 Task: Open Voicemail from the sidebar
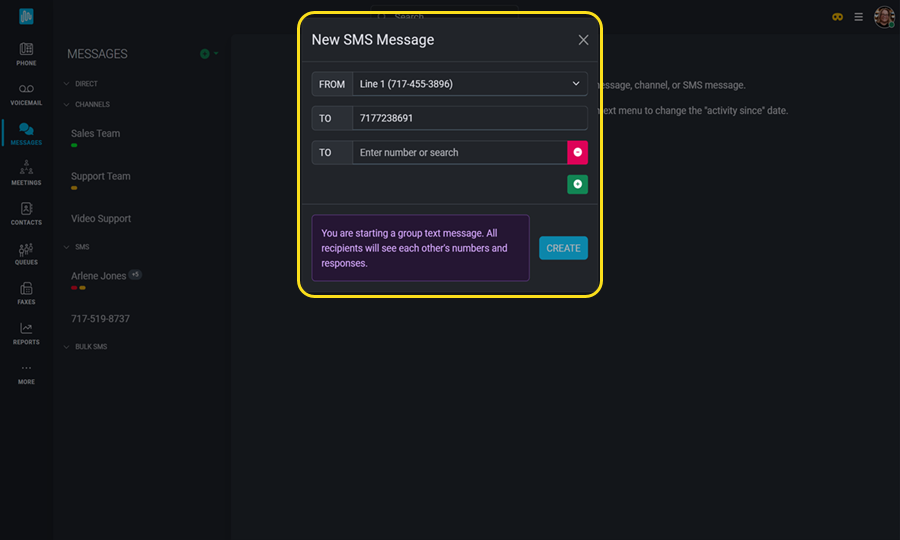click(x=26, y=94)
